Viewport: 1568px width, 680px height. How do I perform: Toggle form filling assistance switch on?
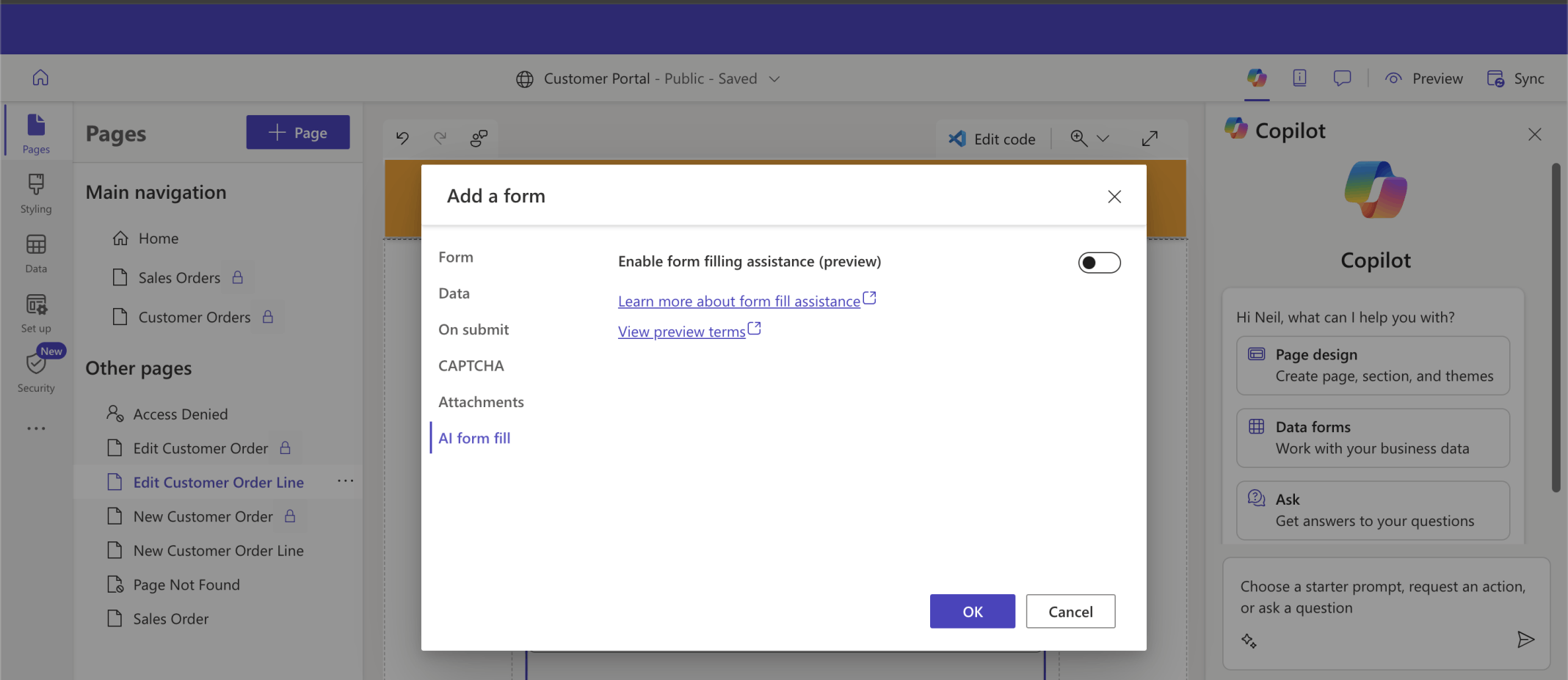(x=1099, y=263)
